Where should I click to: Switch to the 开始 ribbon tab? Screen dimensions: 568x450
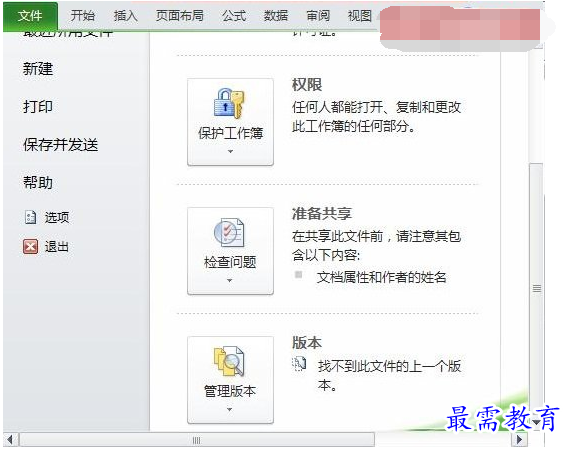(83, 16)
